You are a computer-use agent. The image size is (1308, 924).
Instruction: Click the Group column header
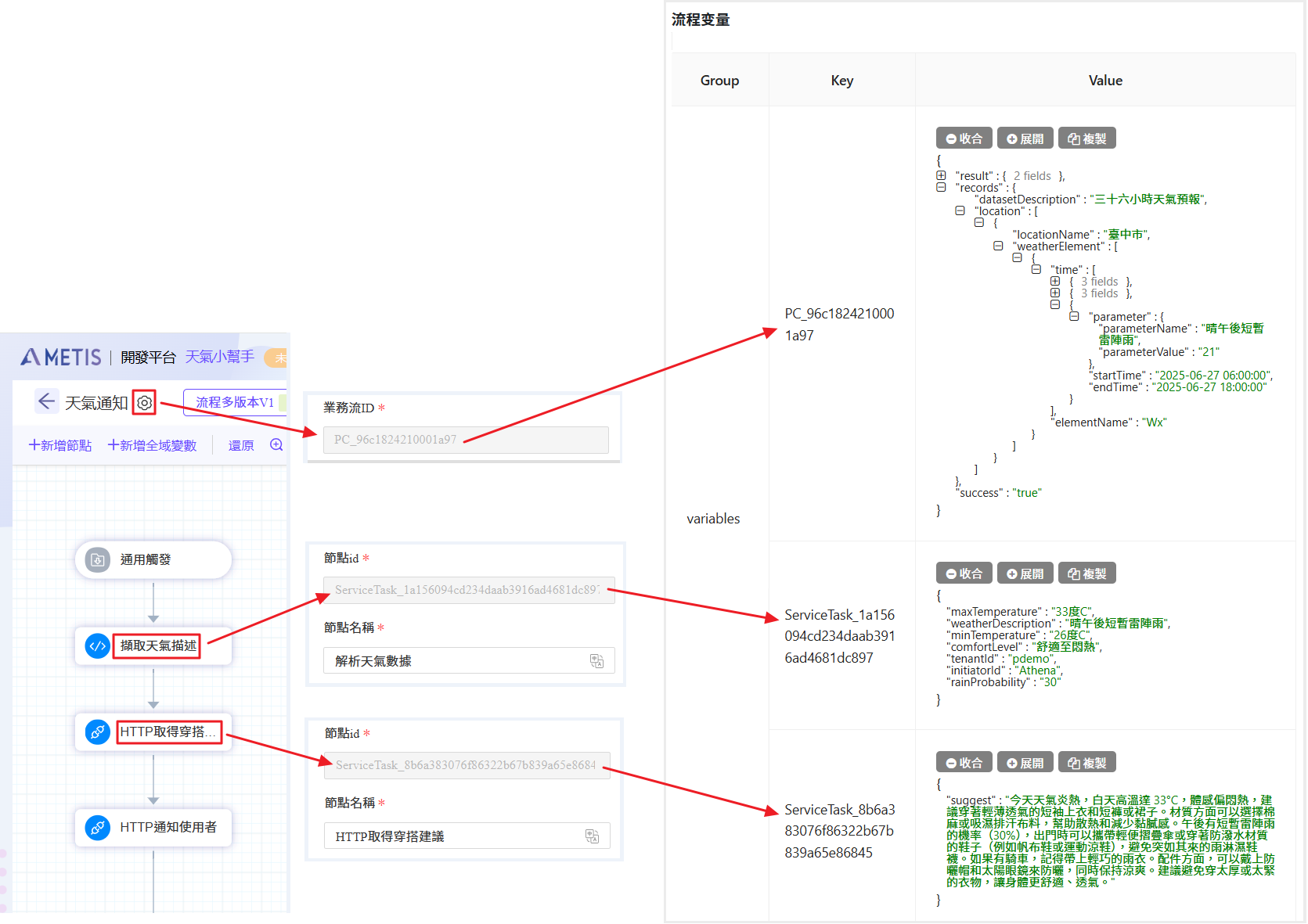point(719,80)
